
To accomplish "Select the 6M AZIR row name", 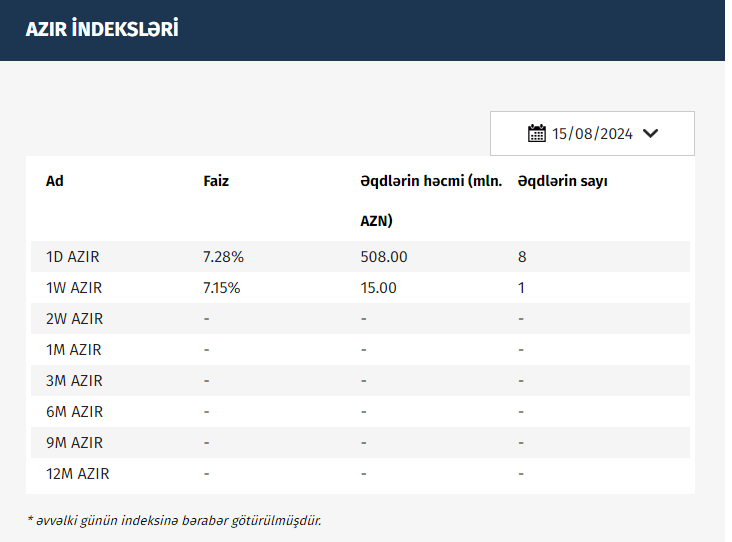I will click(74, 412).
